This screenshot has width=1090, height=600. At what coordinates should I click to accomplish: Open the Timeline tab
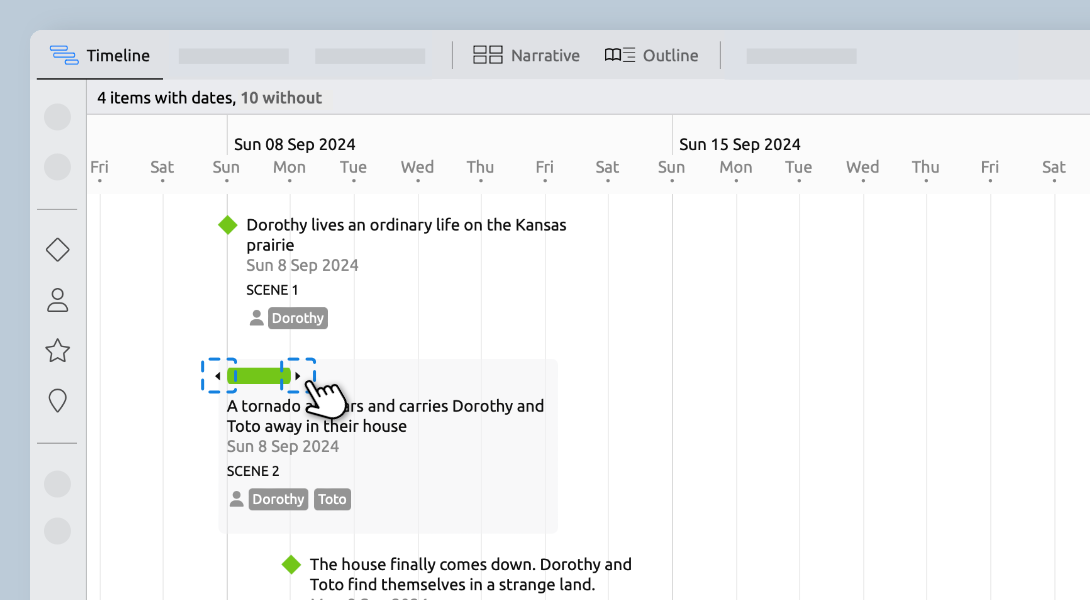pyautogui.click(x=99, y=55)
